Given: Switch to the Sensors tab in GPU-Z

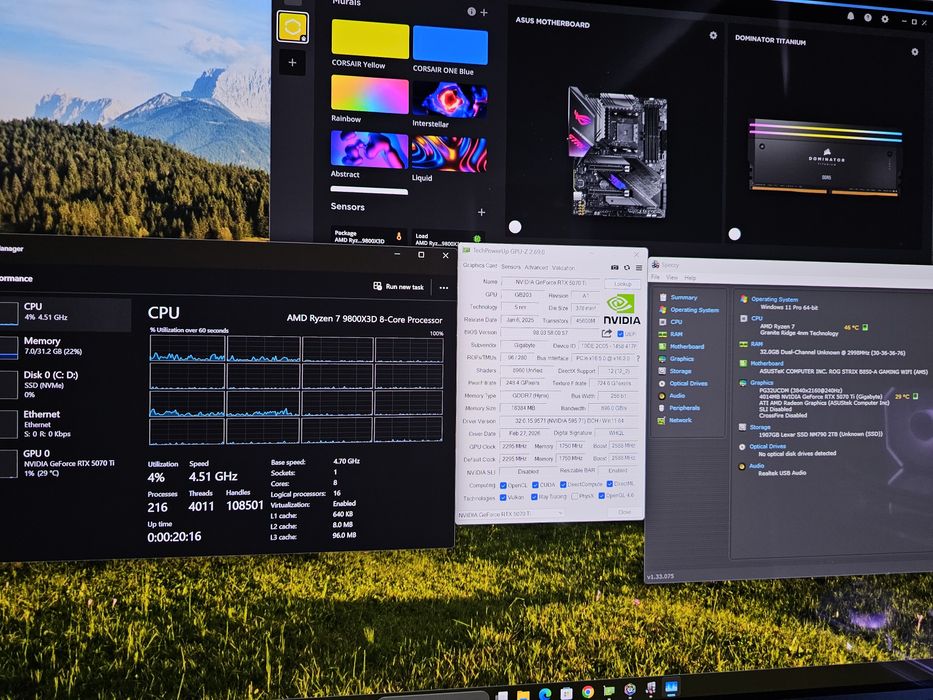Looking at the screenshot, I should [511, 267].
